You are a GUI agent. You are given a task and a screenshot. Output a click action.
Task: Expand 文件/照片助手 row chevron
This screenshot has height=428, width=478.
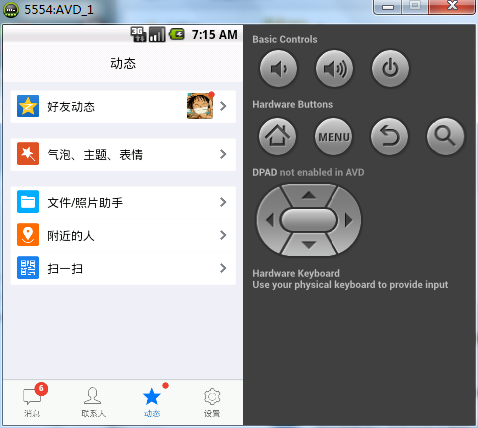tap(223, 202)
